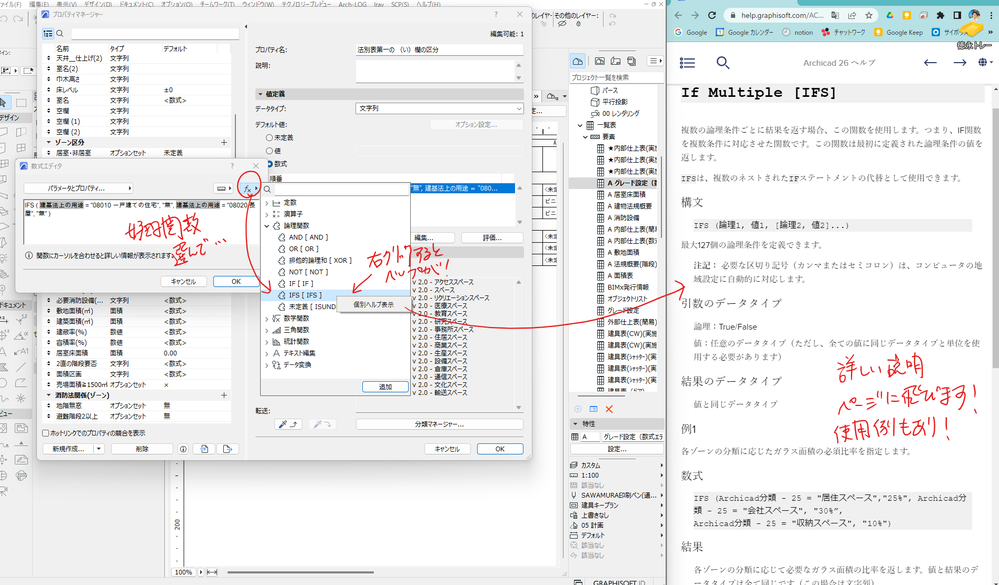Bookmark this page with the star icon
999x585 pixels.
click(x=869, y=15)
